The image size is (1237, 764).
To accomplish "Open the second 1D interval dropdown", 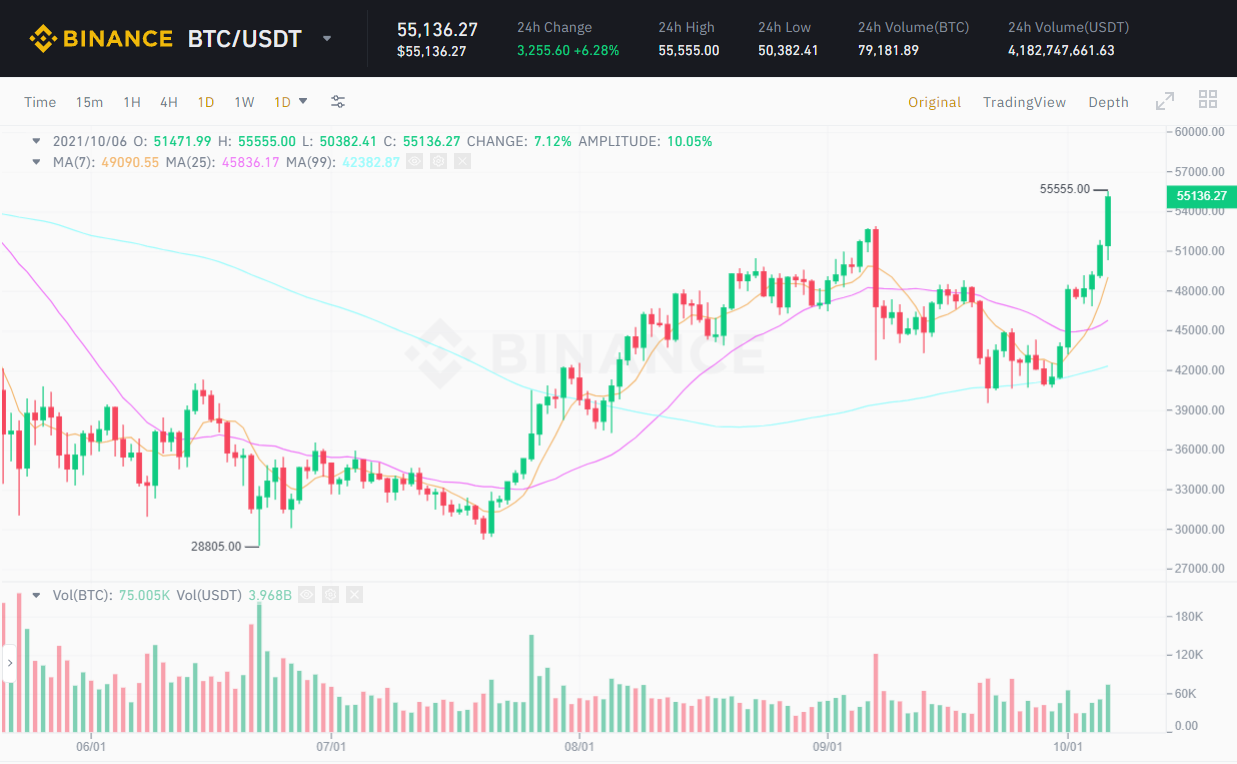I will (x=291, y=102).
